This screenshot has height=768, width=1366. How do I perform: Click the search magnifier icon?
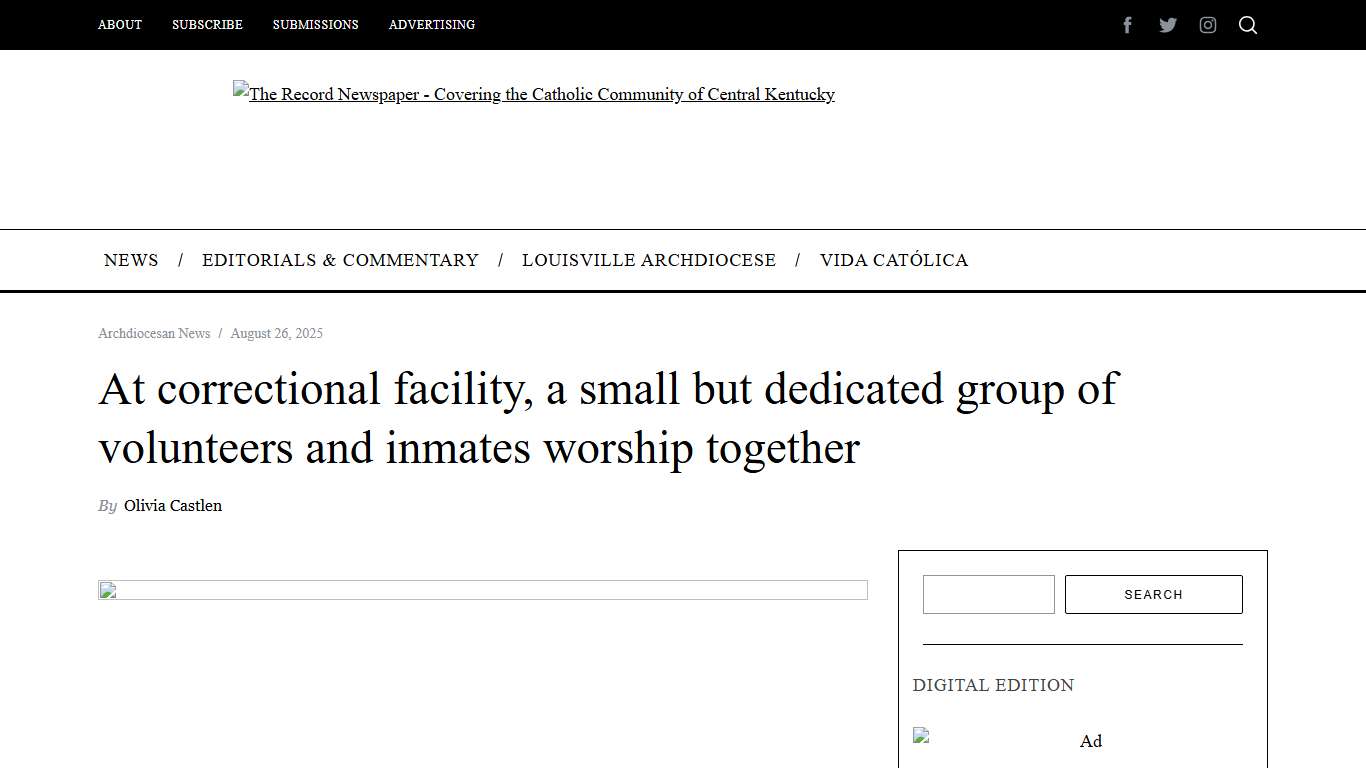coord(1248,24)
